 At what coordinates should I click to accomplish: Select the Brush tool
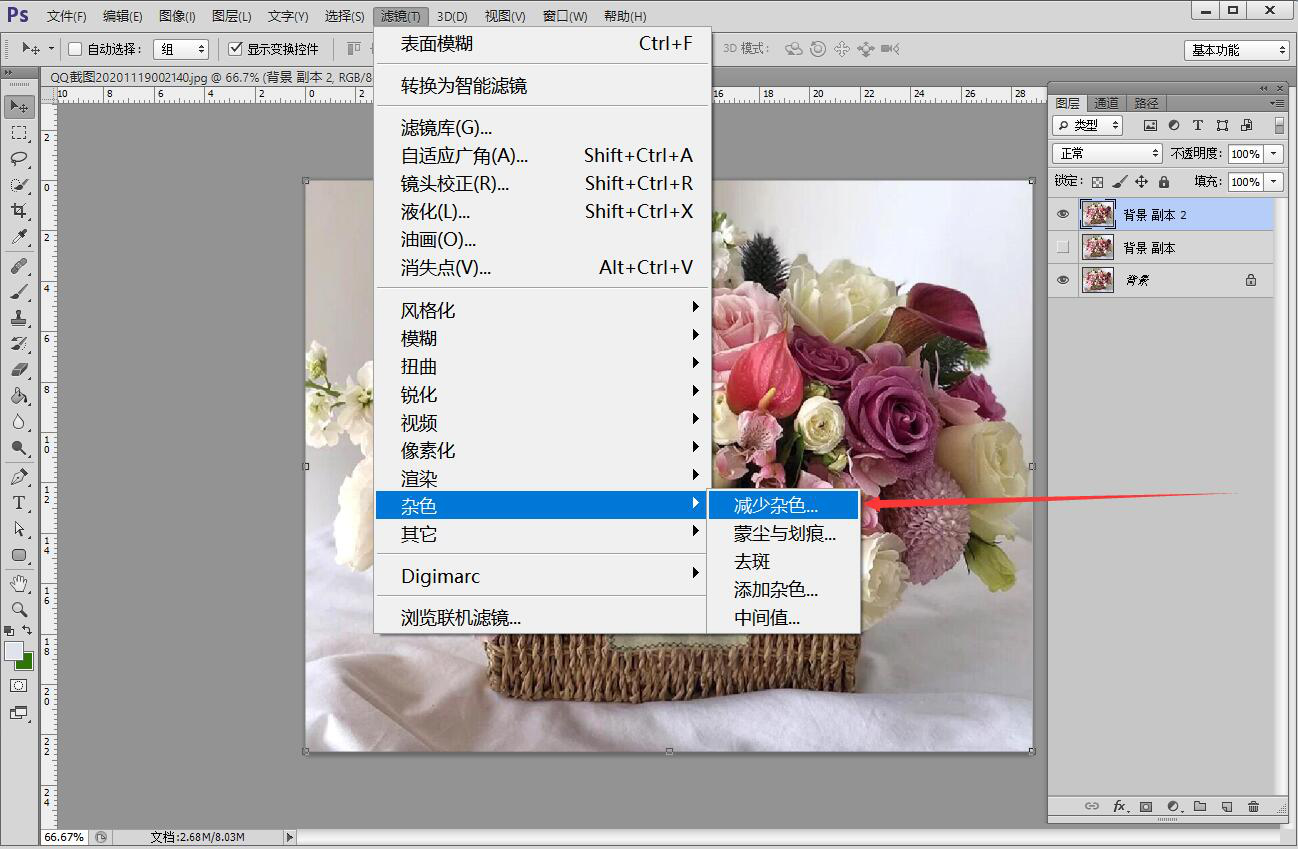[x=19, y=292]
